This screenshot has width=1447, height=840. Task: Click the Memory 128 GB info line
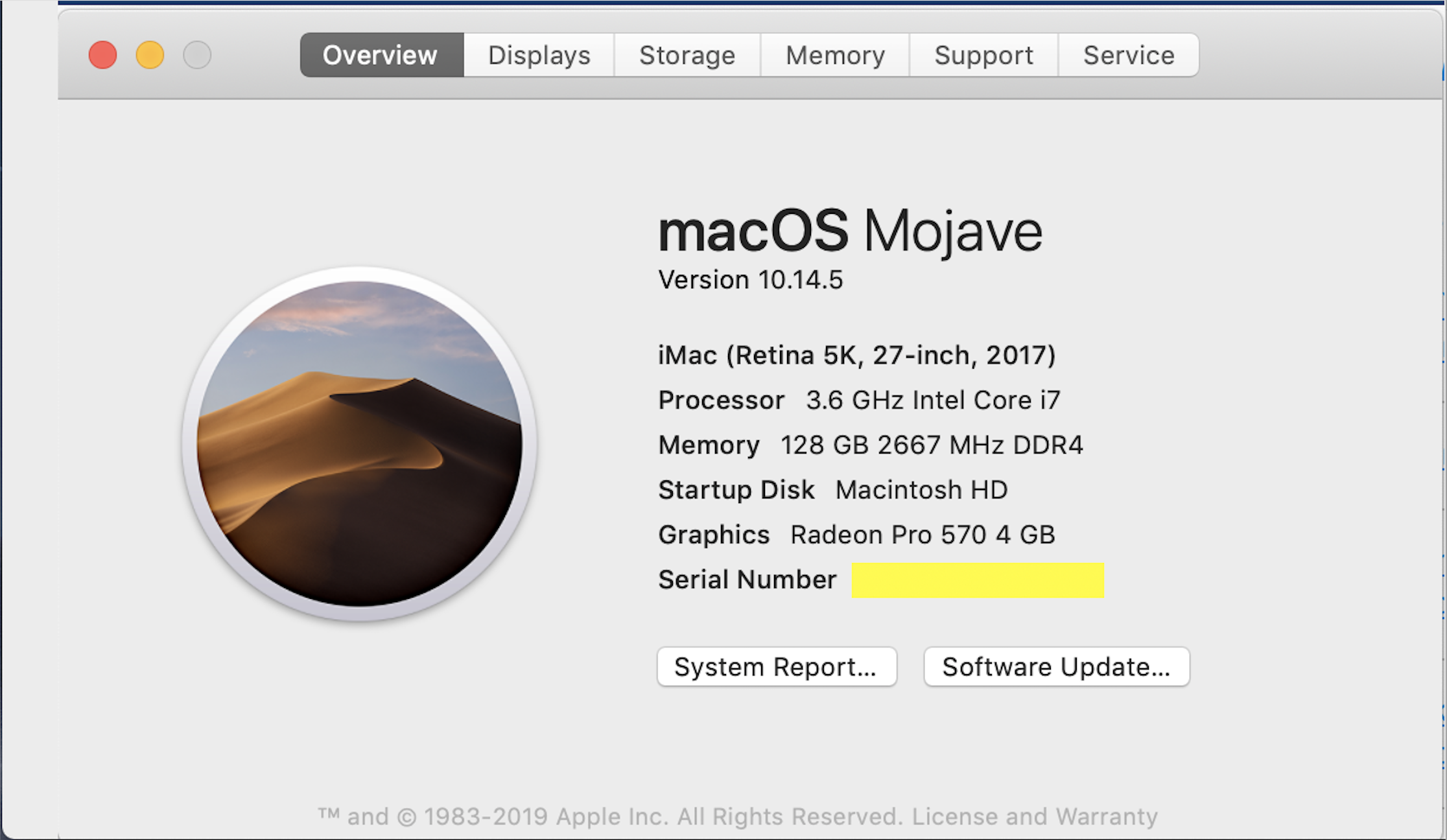(x=870, y=445)
